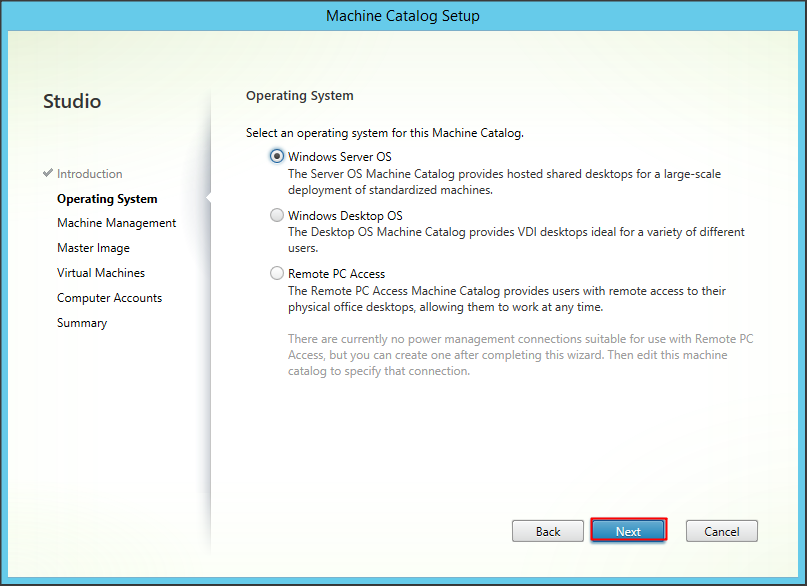This screenshot has width=807, height=586.
Task: Click the Operating System page heading
Action: point(300,96)
